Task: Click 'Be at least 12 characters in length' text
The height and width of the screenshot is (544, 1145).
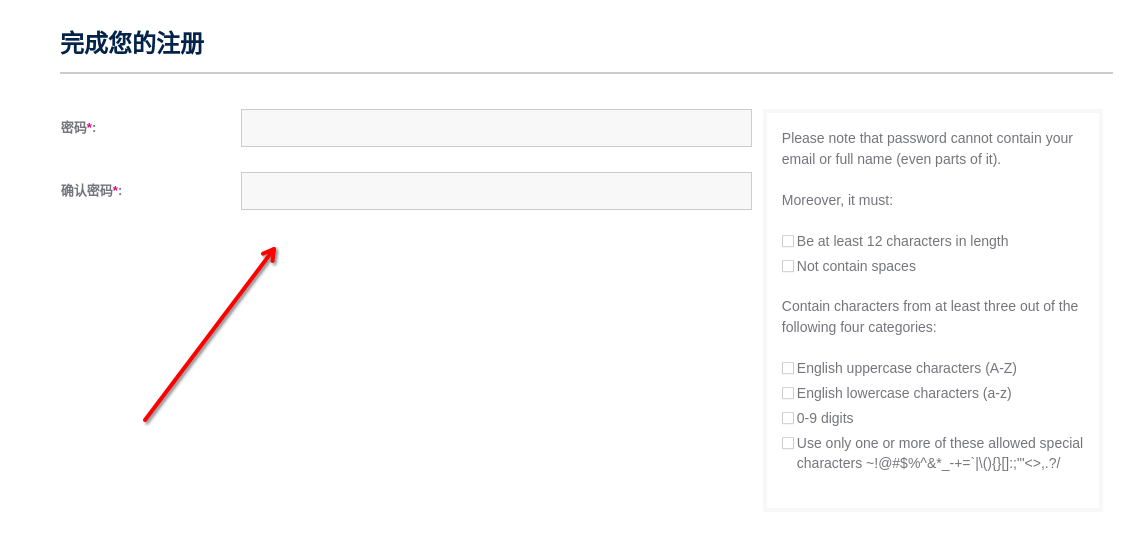Action: (x=902, y=241)
